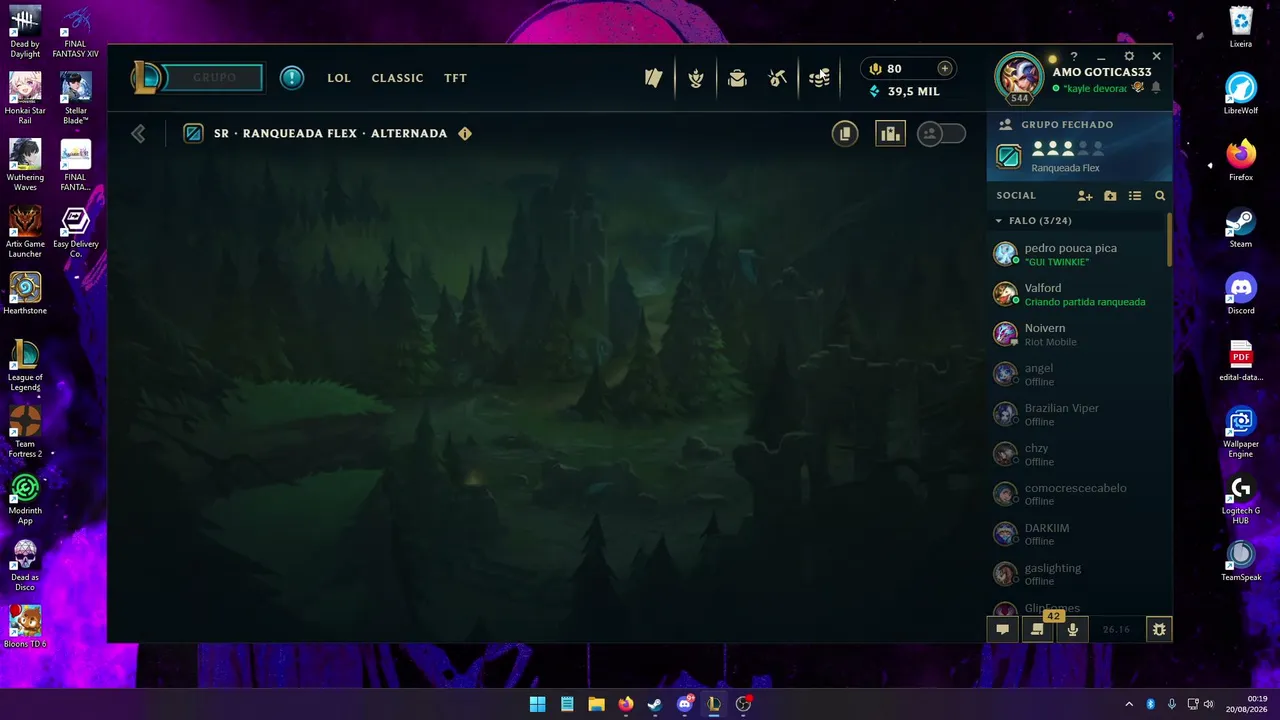Switch to the TFT tab
The width and height of the screenshot is (1280, 720).
[456, 78]
